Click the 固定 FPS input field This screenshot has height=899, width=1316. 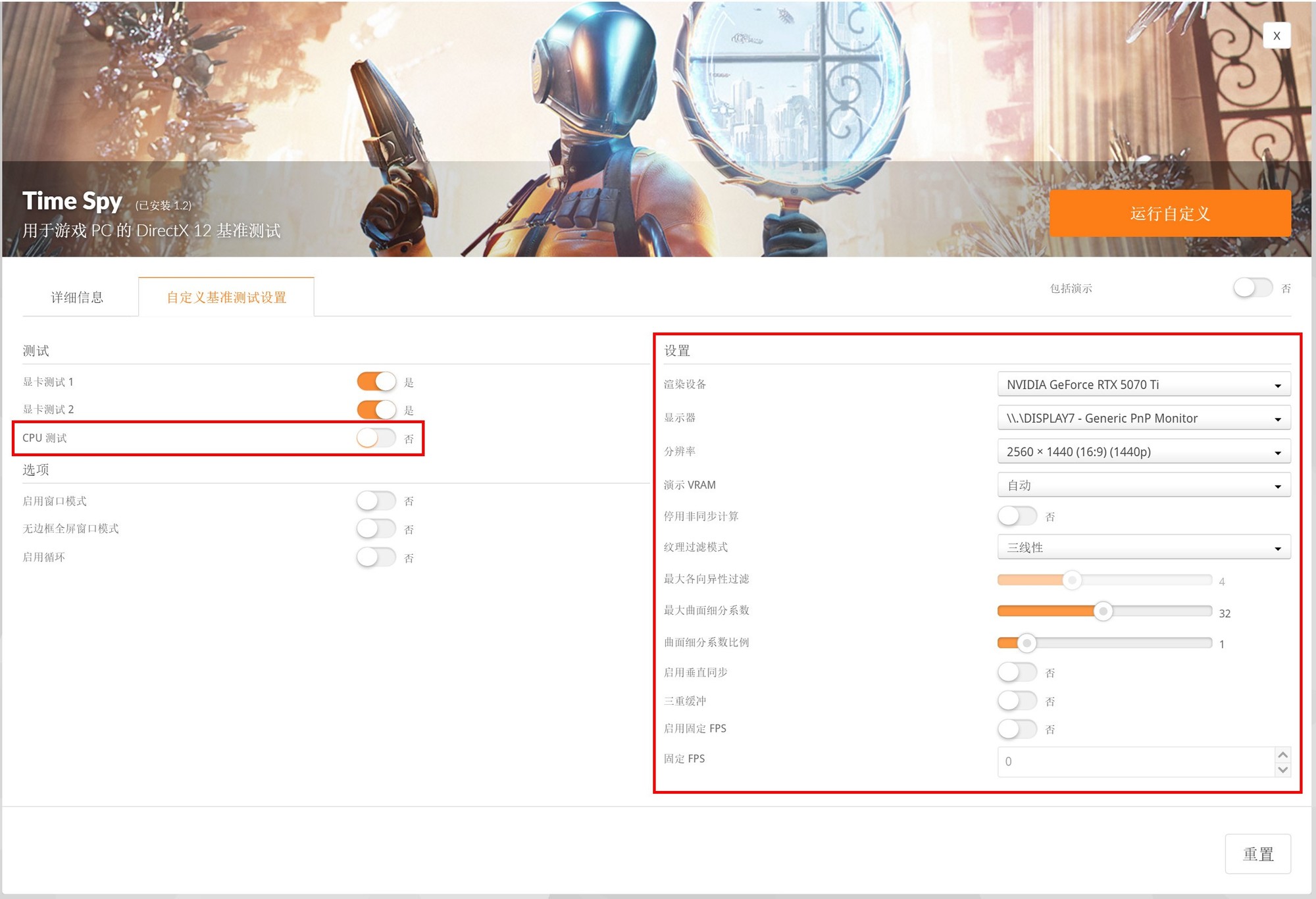(x=1135, y=761)
